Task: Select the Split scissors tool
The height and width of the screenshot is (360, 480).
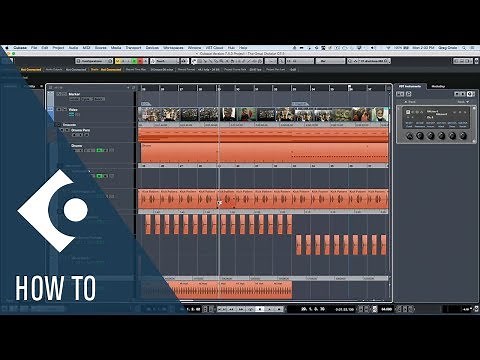Action: pyautogui.click(x=205, y=61)
